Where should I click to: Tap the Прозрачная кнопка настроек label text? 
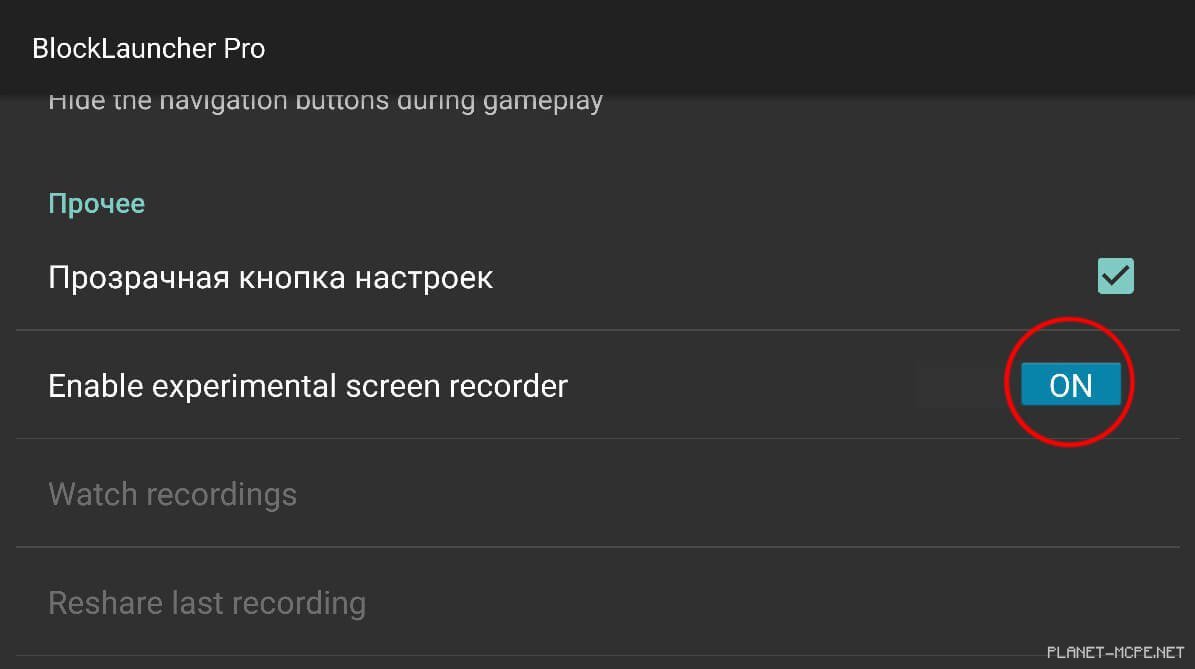(x=270, y=277)
